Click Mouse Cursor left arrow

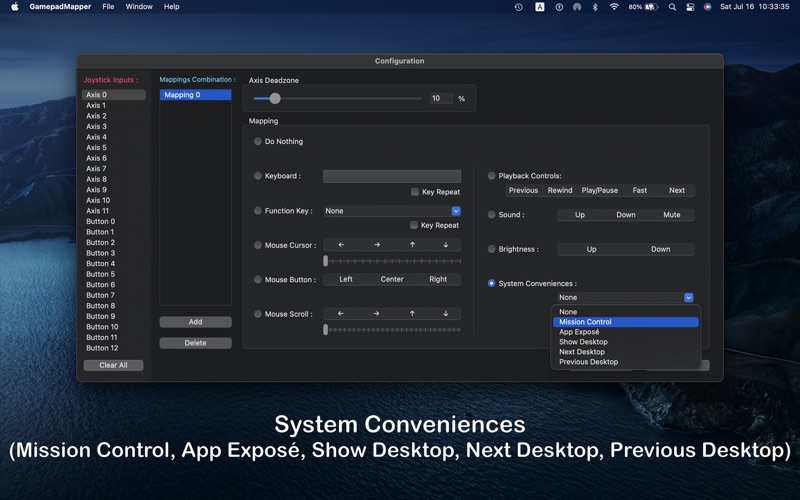tap(341, 245)
